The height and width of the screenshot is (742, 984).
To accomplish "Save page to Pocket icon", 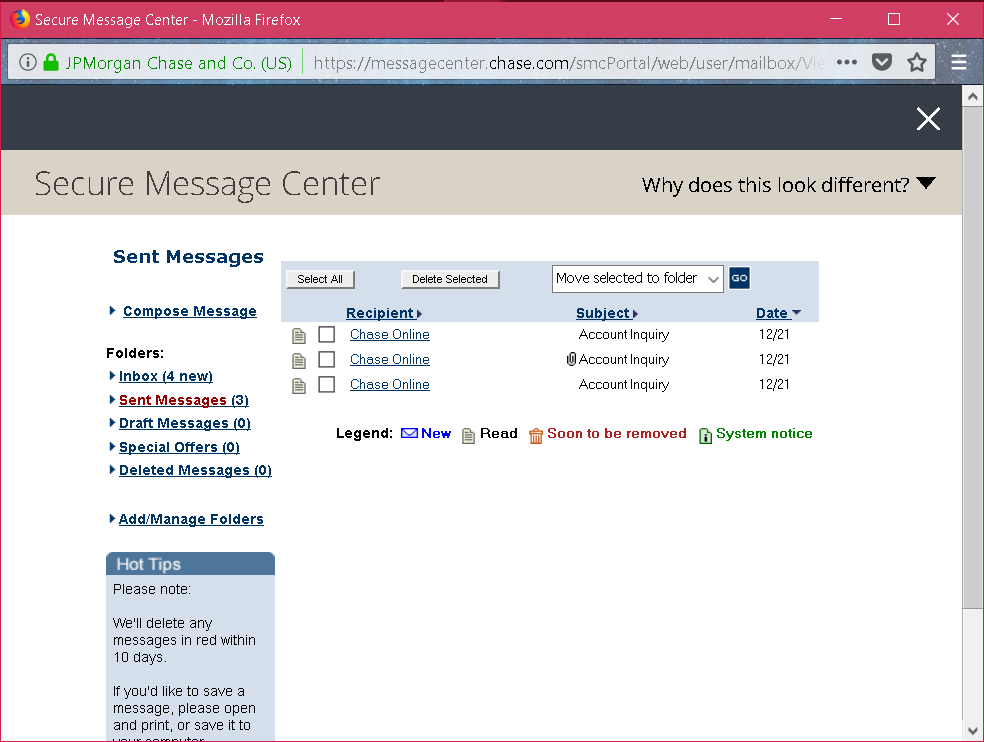I will point(882,62).
